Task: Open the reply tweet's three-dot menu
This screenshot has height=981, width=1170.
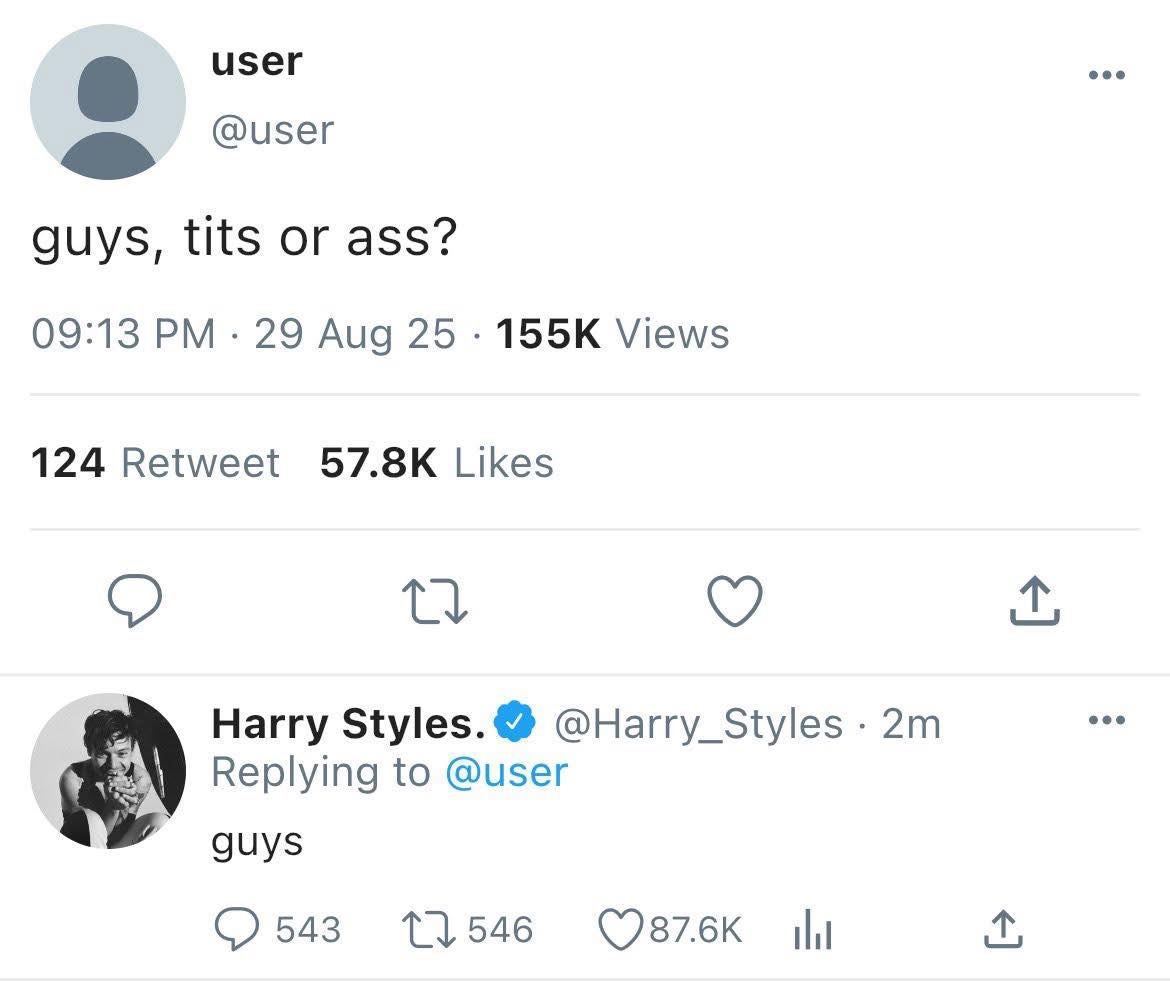Action: point(1107,721)
